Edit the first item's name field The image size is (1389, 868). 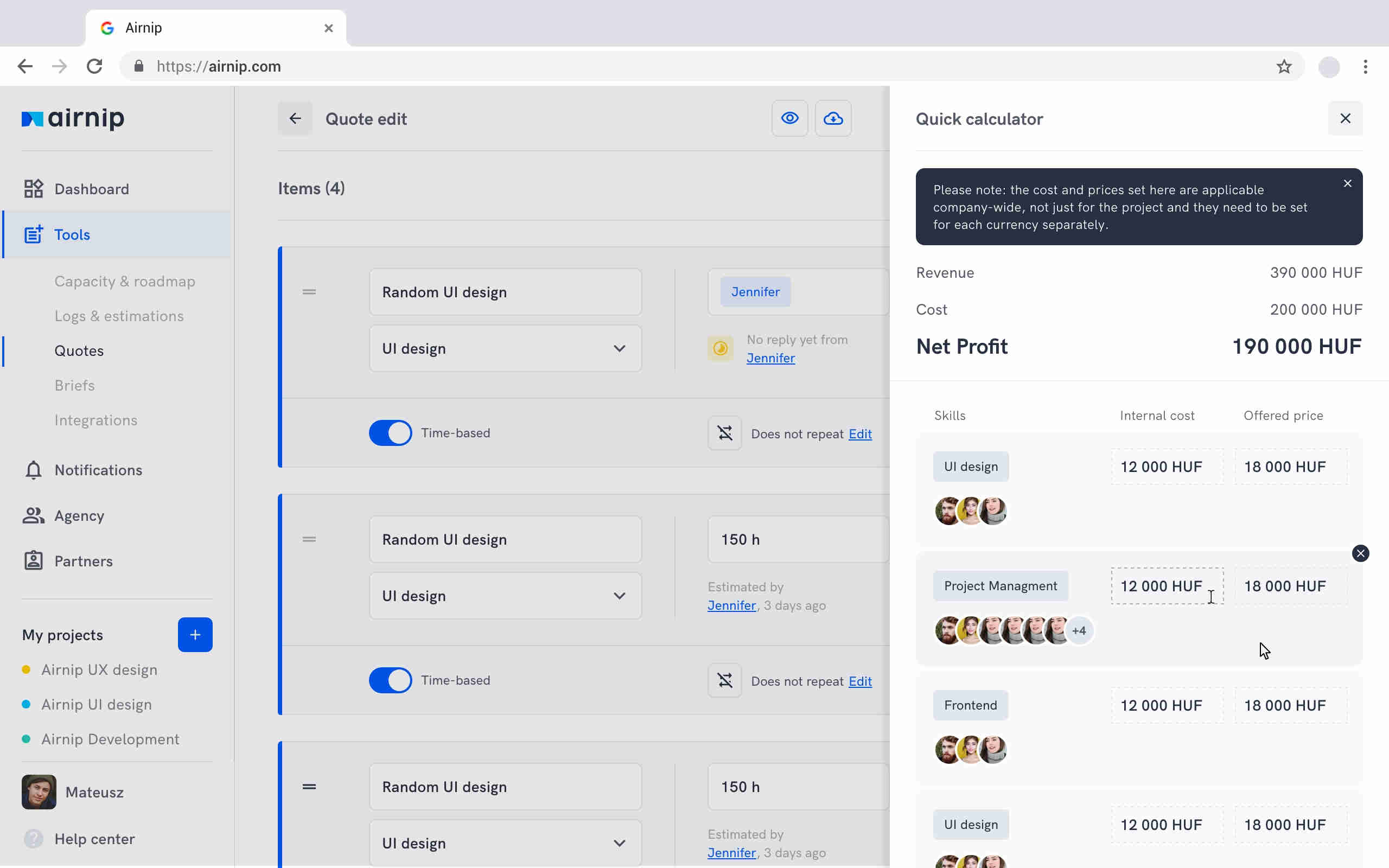tap(506, 292)
